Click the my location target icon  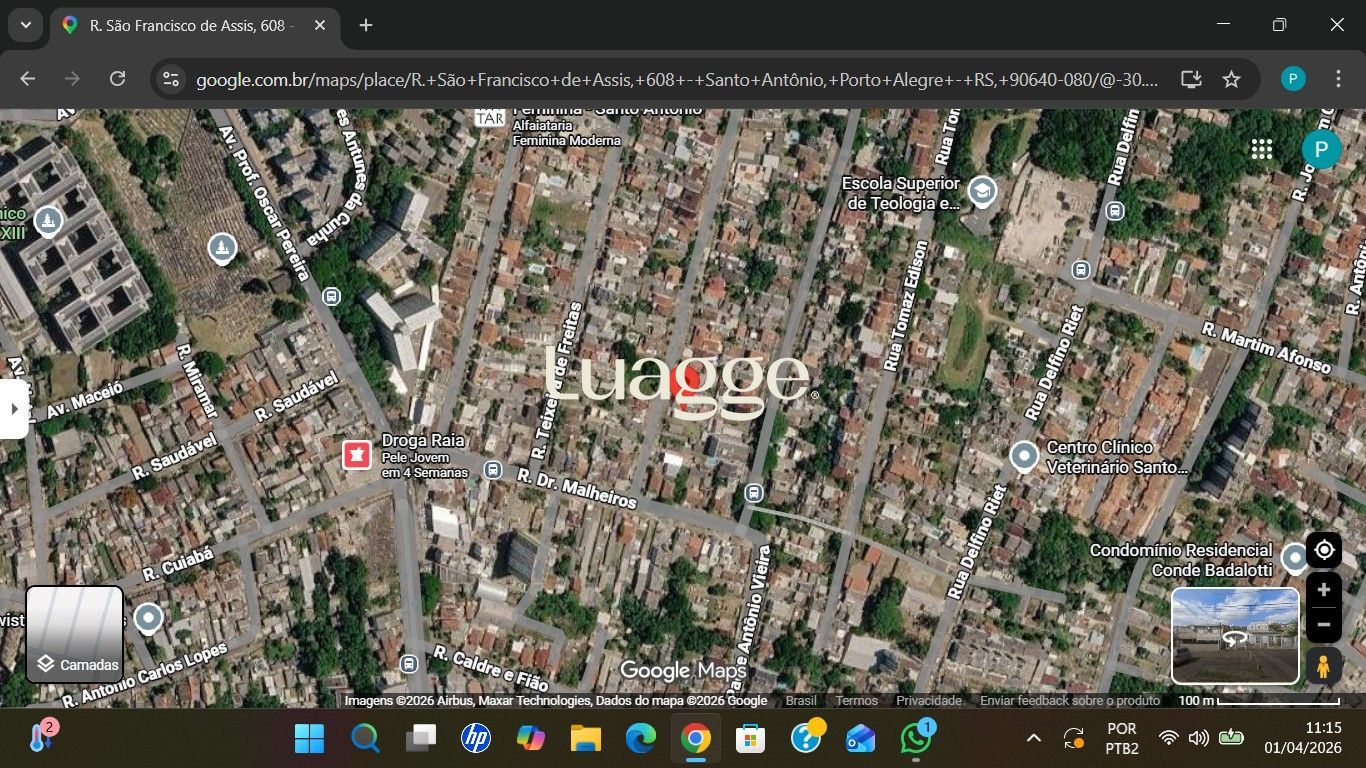tap(1323, 550)
